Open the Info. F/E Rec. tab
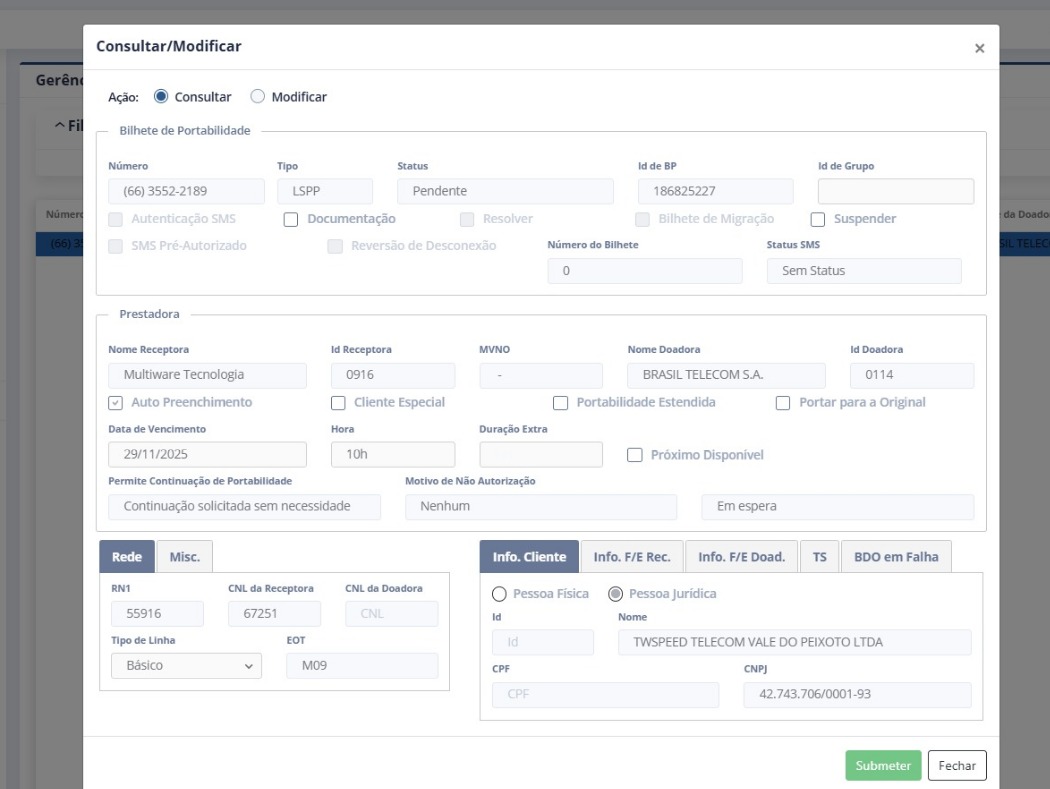This screenshot has height=789, width=1050. pyautogui.click(x=631, y=557)
